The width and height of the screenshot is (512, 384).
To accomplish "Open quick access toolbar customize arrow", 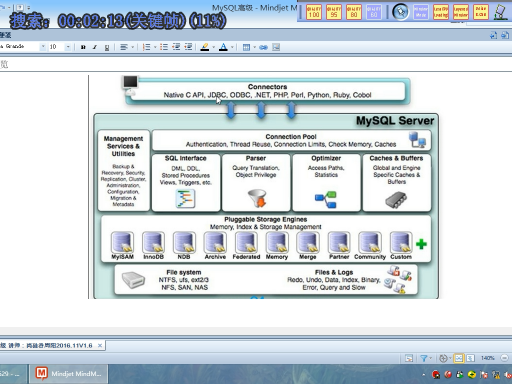I will 28,7.
